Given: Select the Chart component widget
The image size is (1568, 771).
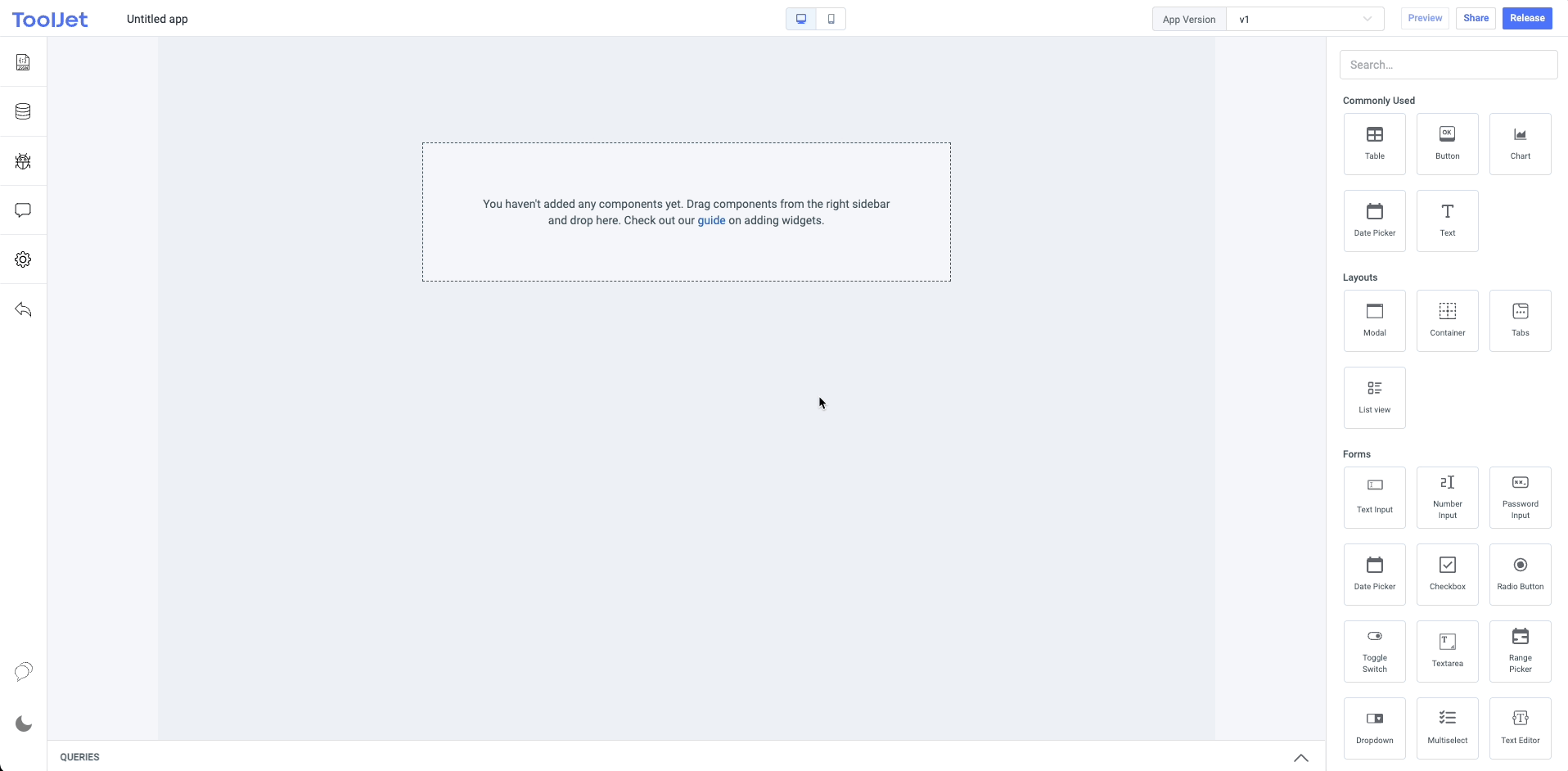Looking at the screenshot, I should 1520,144.
